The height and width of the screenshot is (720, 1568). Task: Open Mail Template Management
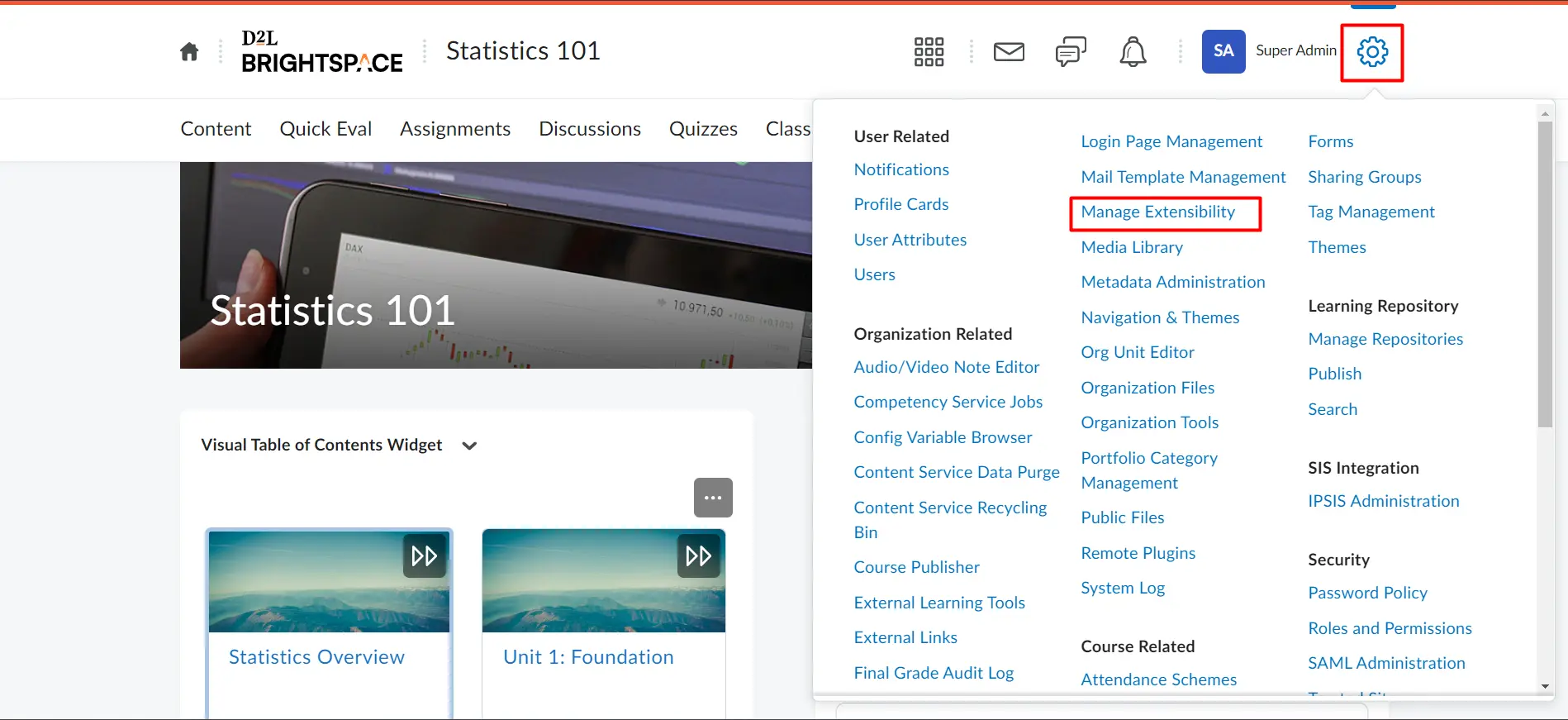point(1183,177)
